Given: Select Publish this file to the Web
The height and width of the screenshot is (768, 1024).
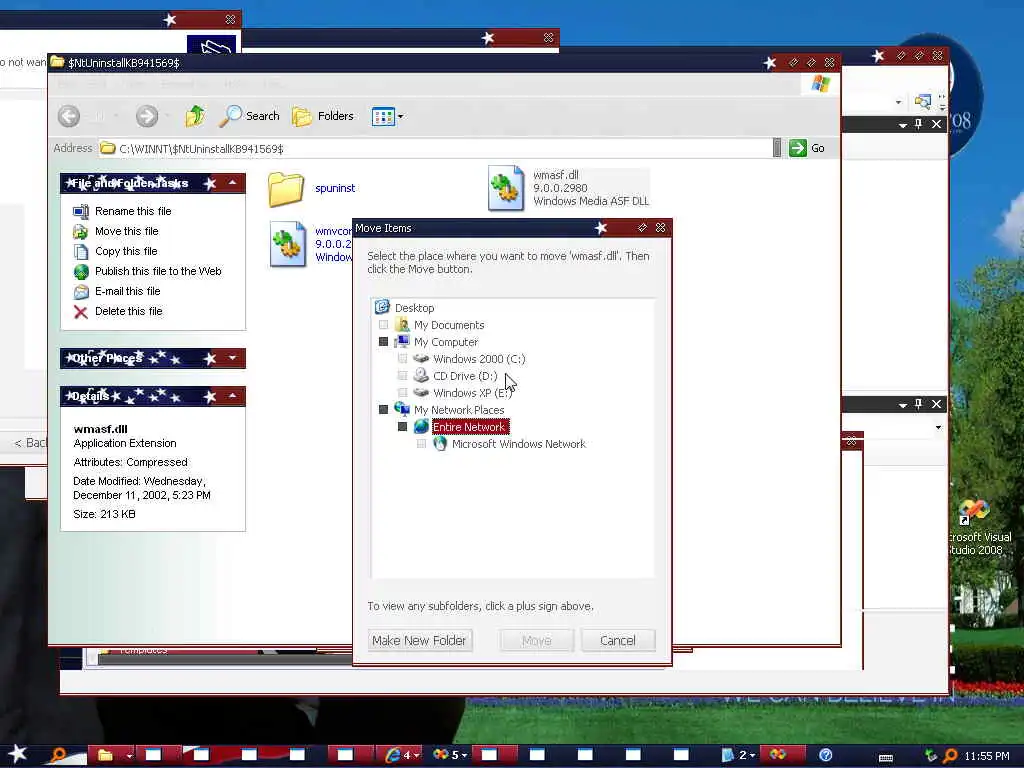Looking at the screenshot, I should [x=158, y=271].
